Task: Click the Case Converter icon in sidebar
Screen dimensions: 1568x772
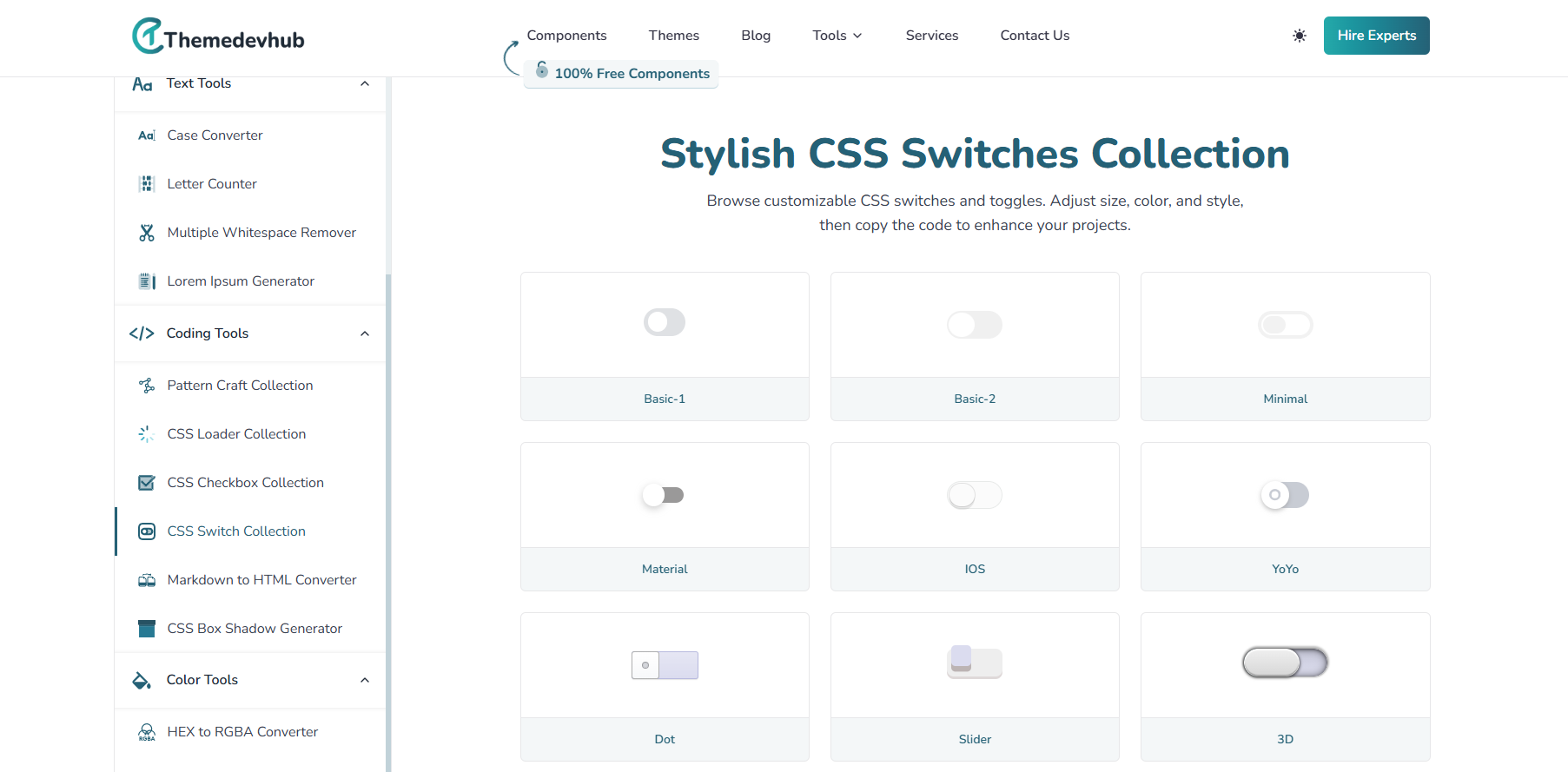Action: click(147, 135)
